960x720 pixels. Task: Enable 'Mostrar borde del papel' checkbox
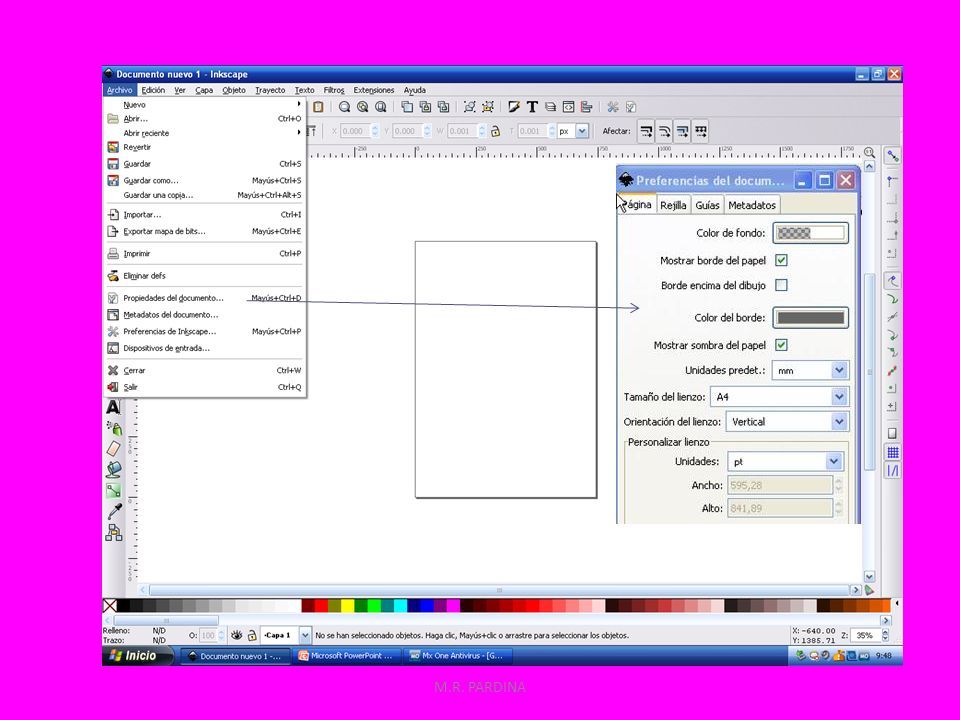click(781, 260)
